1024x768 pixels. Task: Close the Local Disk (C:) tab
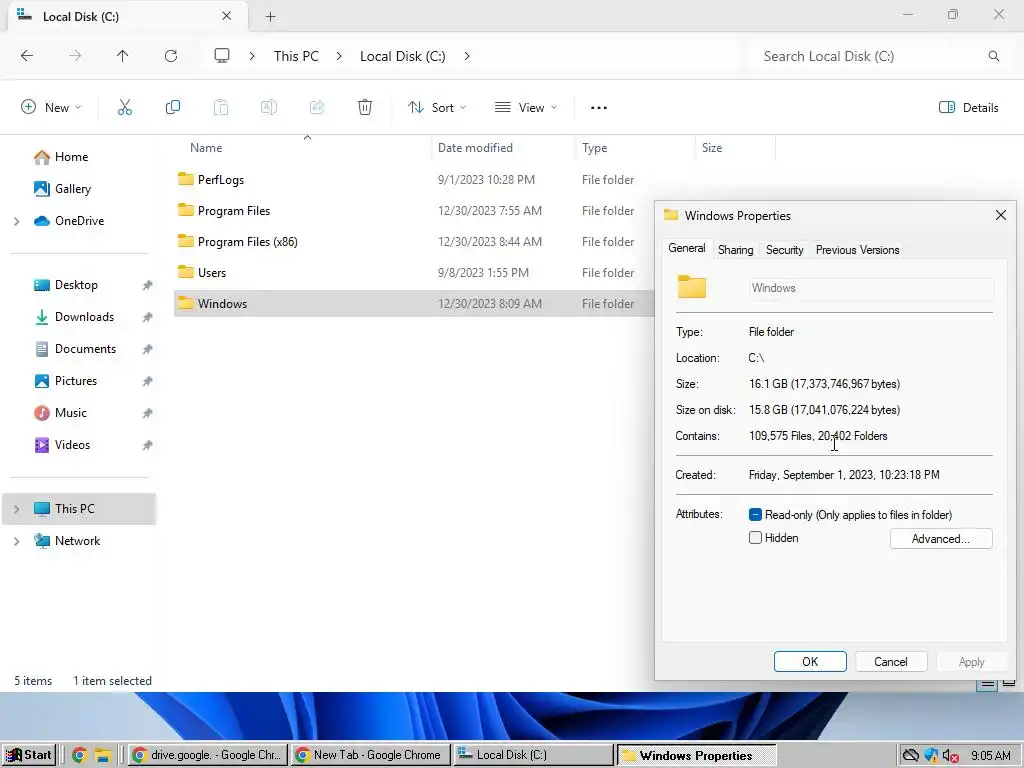point(227,16)
